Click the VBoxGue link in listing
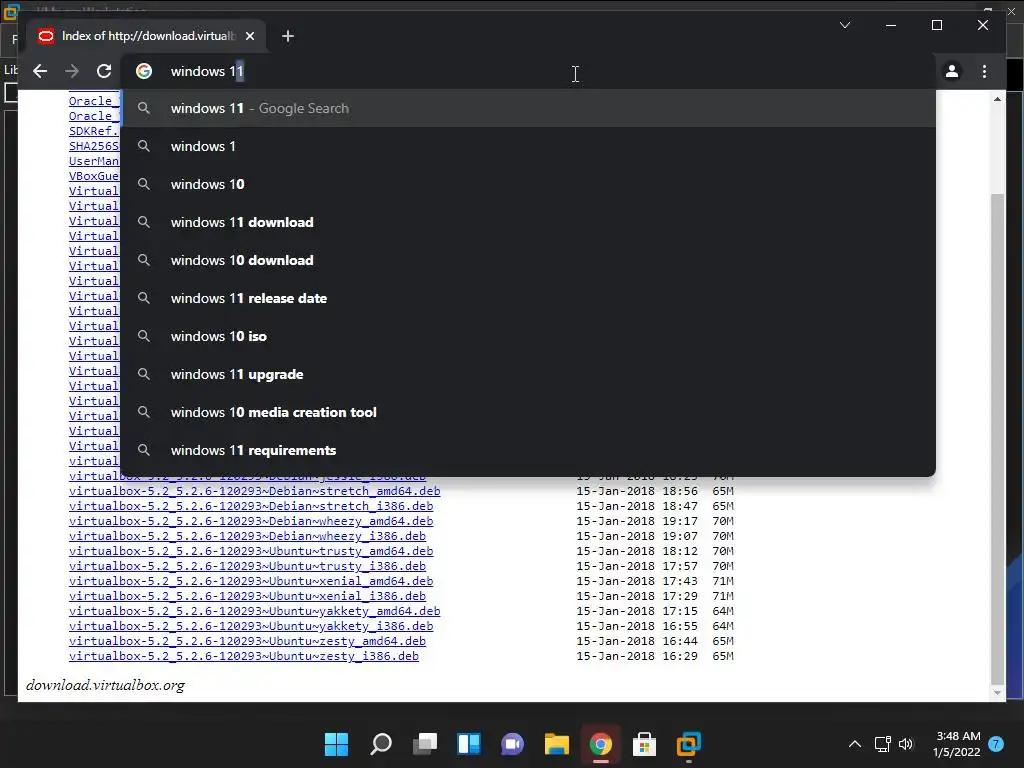 point(94,176)
